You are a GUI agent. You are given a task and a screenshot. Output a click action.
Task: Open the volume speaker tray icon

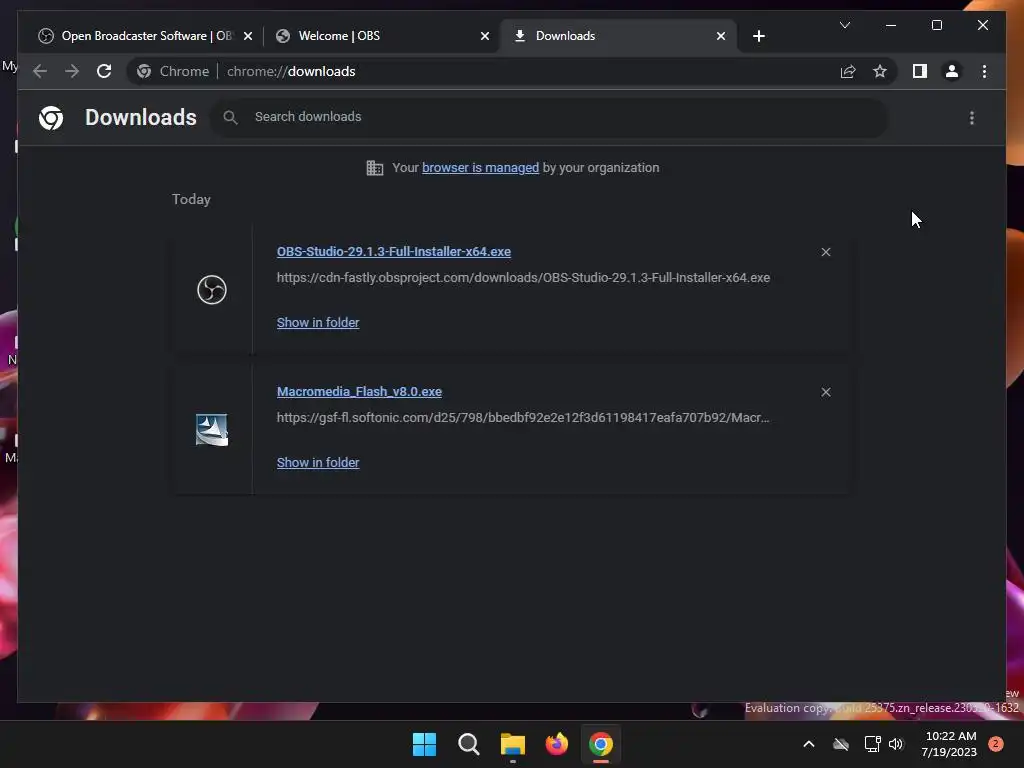895,744
